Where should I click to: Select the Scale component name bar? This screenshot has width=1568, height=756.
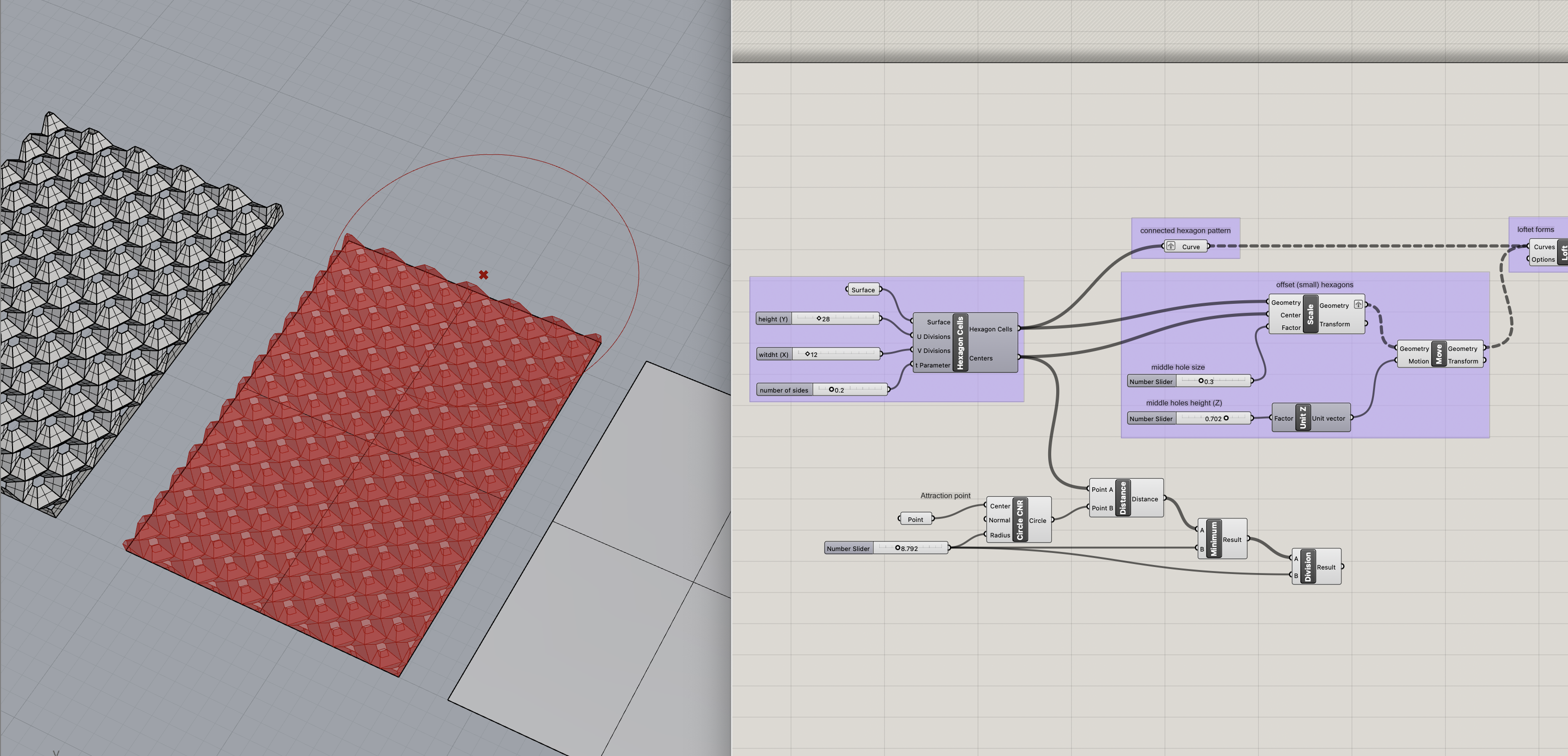[x=1310, y=314]
